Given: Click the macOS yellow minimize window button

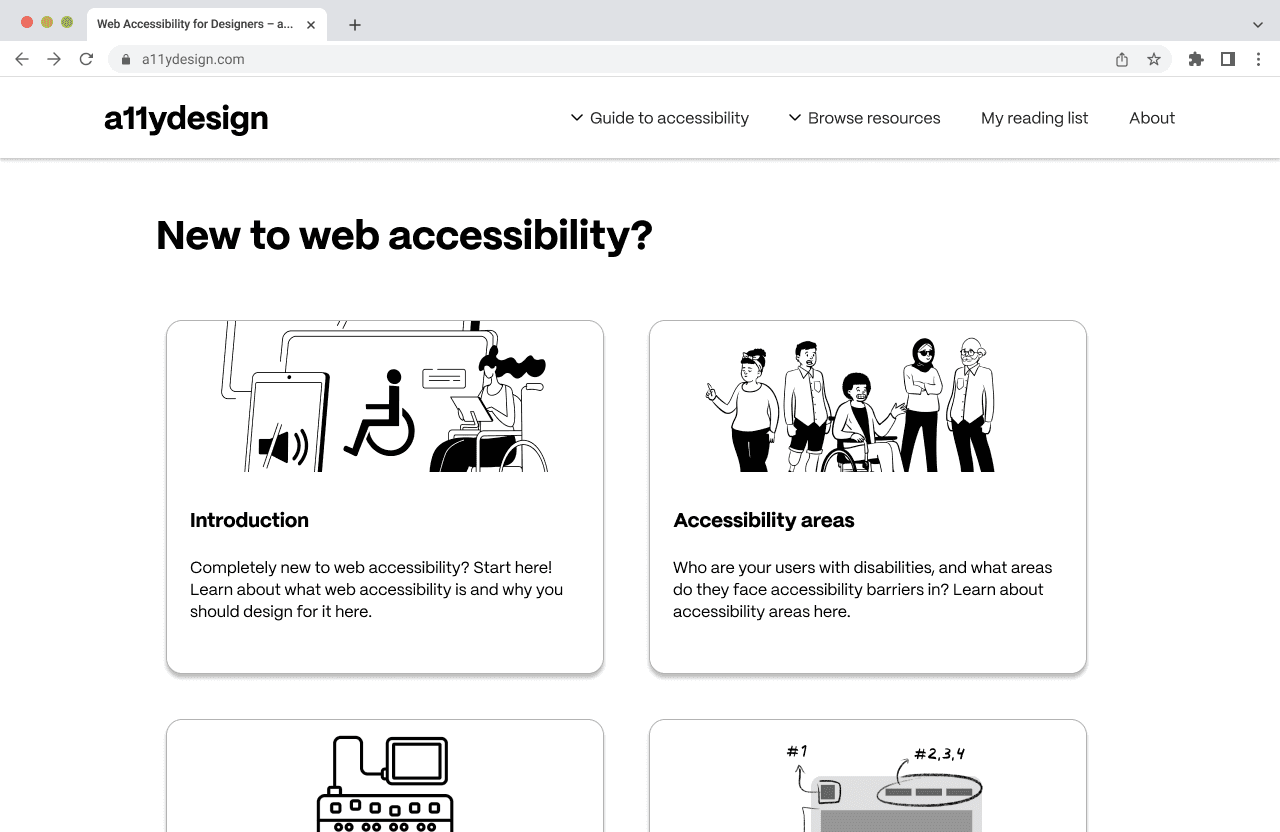Looking at the screenshot, I should point(47,22).
